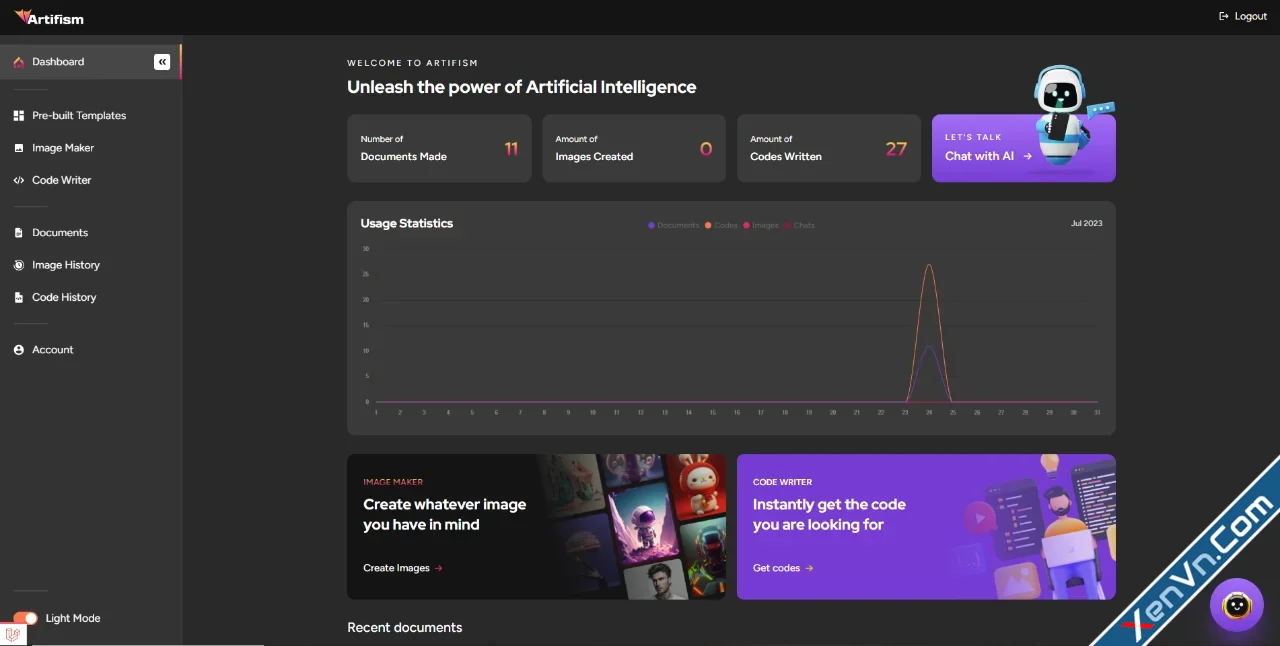Select the Dashboard home icon
The height and width of the screenshot is (646, 1280).
pos(18,61)
